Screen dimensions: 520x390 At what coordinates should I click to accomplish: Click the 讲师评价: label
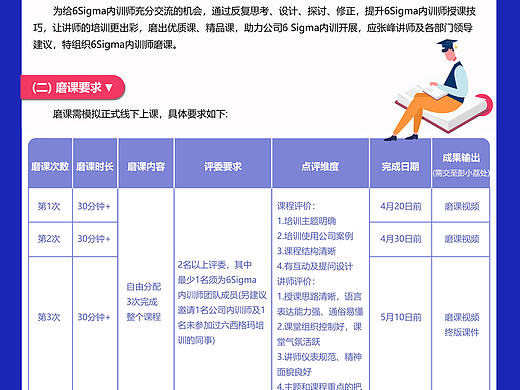296,281
